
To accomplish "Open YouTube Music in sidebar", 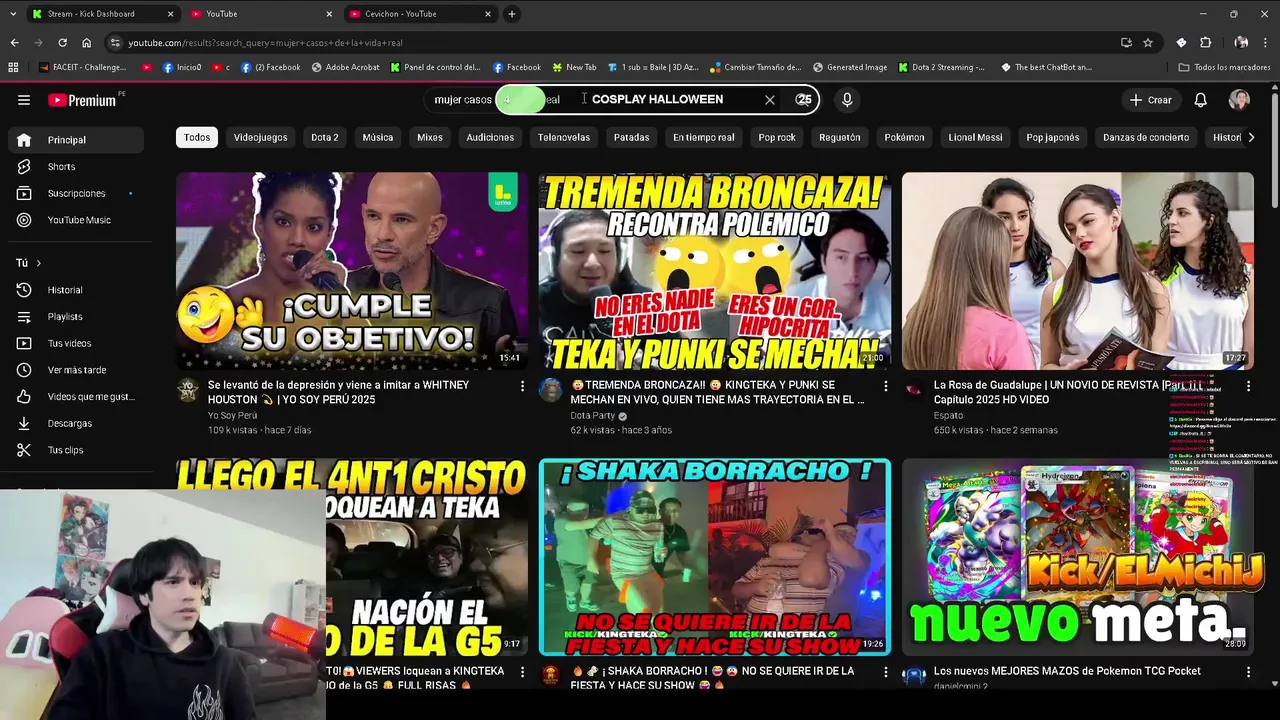I will [76, 220].
